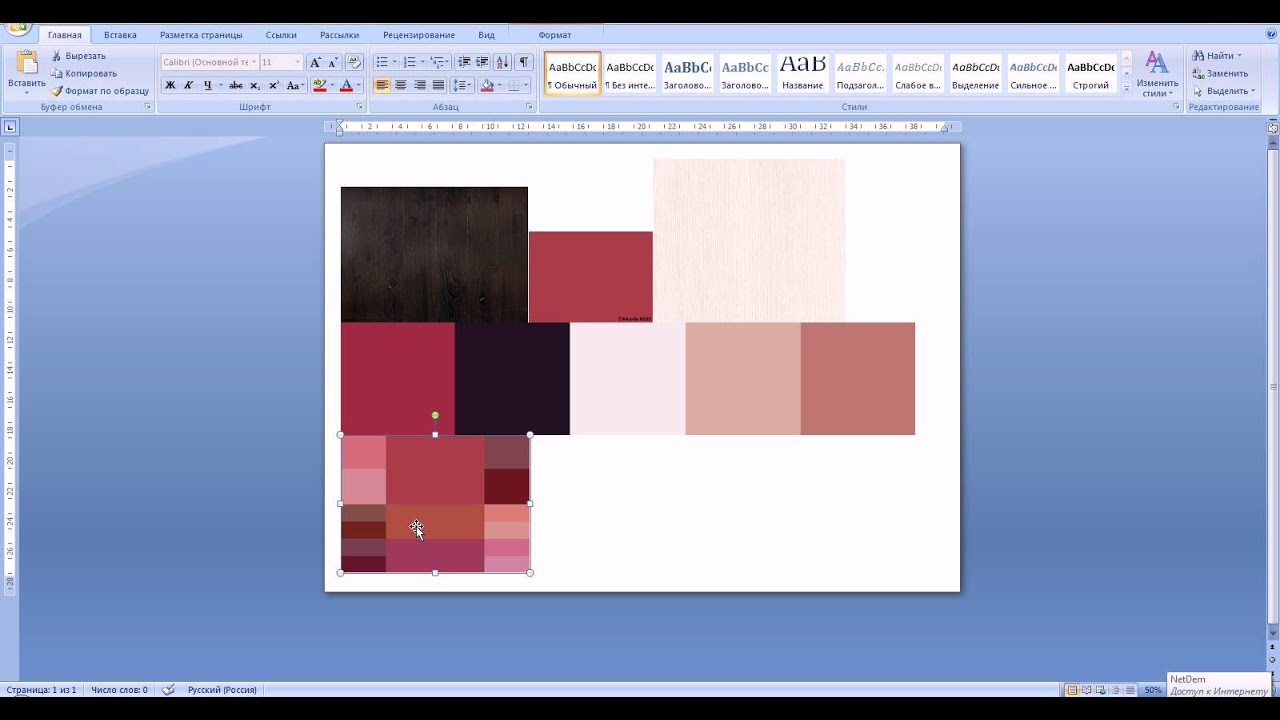Screen dimensions: 1280x720
Task: Select web layout view icon
Action: tap(1100, 690)
